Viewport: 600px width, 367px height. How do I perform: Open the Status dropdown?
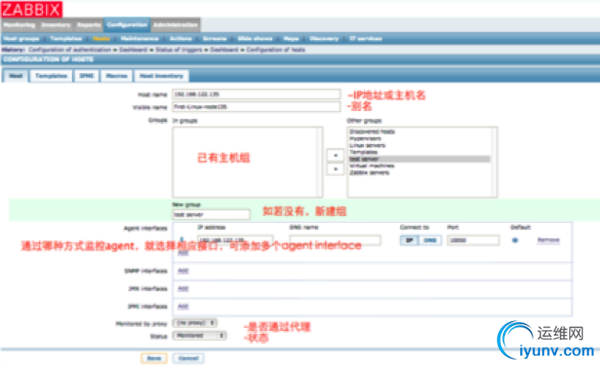199,336
